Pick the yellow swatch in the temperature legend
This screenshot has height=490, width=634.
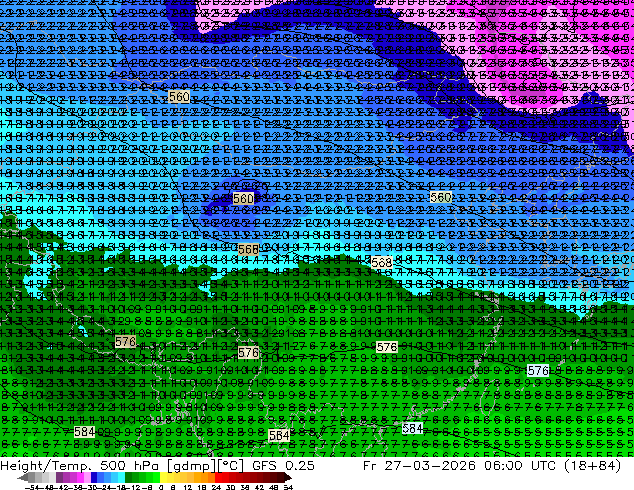(x=163, y=478)
